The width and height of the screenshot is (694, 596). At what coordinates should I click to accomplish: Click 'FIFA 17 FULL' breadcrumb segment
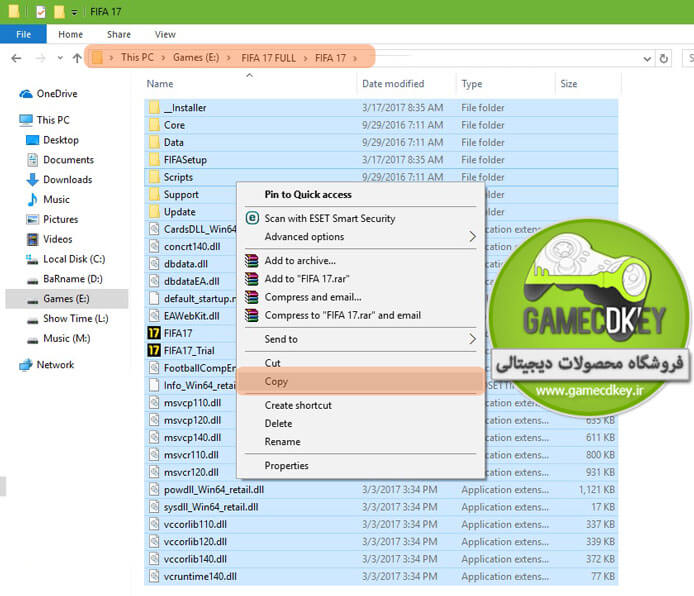[x=268, y=58]
